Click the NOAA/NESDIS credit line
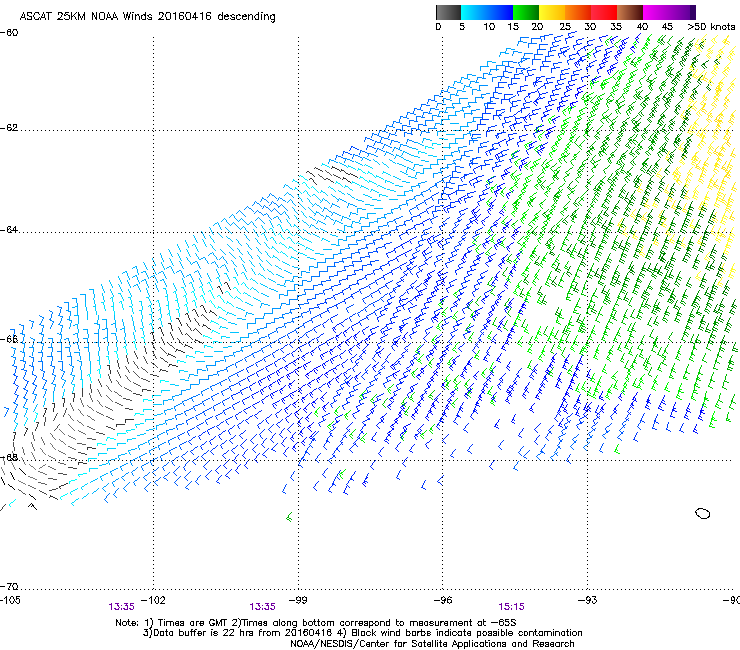 point(432,644)
